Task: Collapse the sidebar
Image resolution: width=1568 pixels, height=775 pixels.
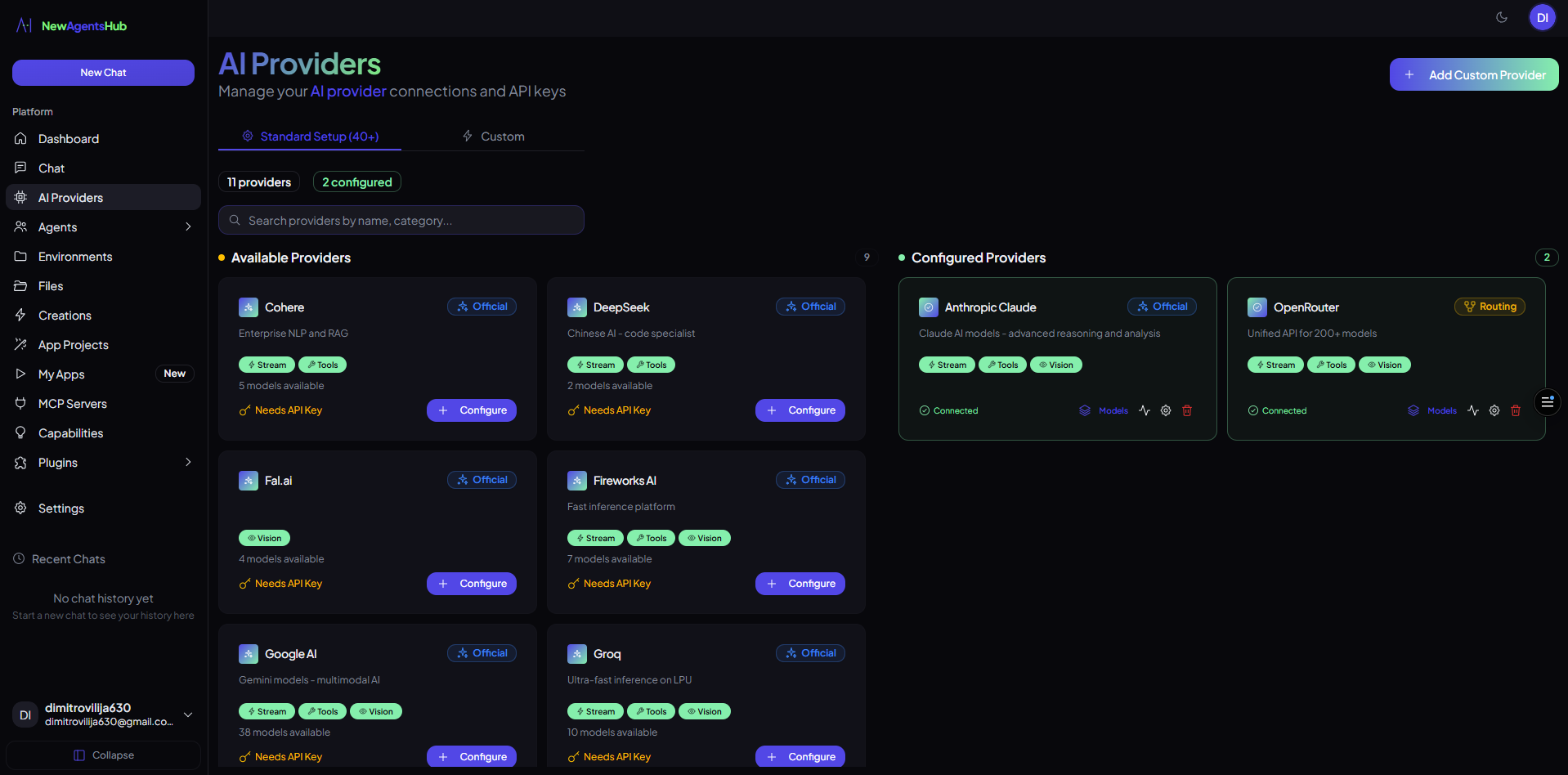Action: pos(103,755)
